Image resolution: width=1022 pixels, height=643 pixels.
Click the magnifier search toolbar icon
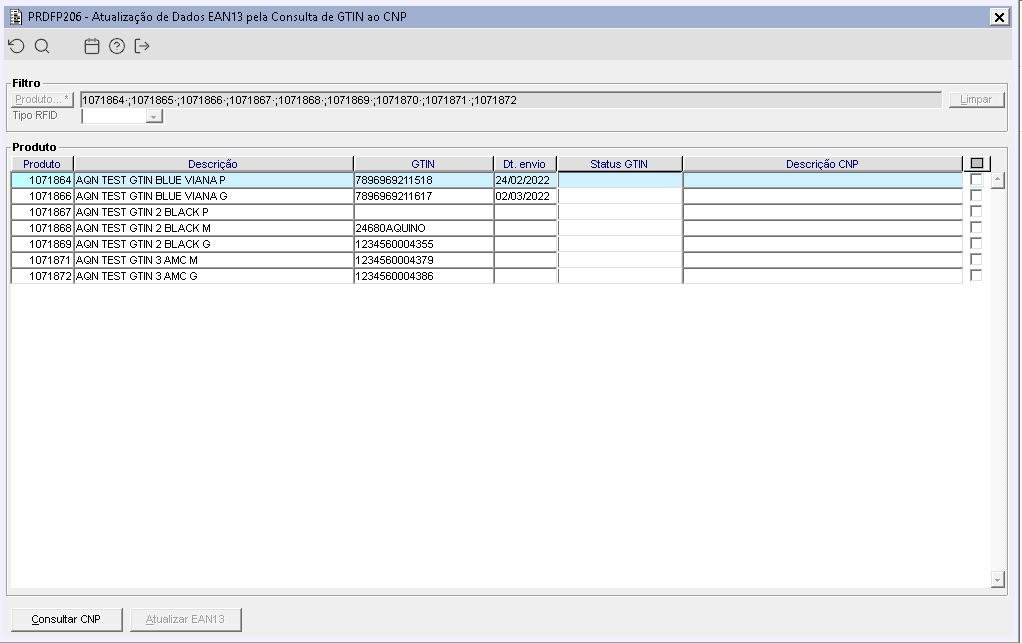42,46
